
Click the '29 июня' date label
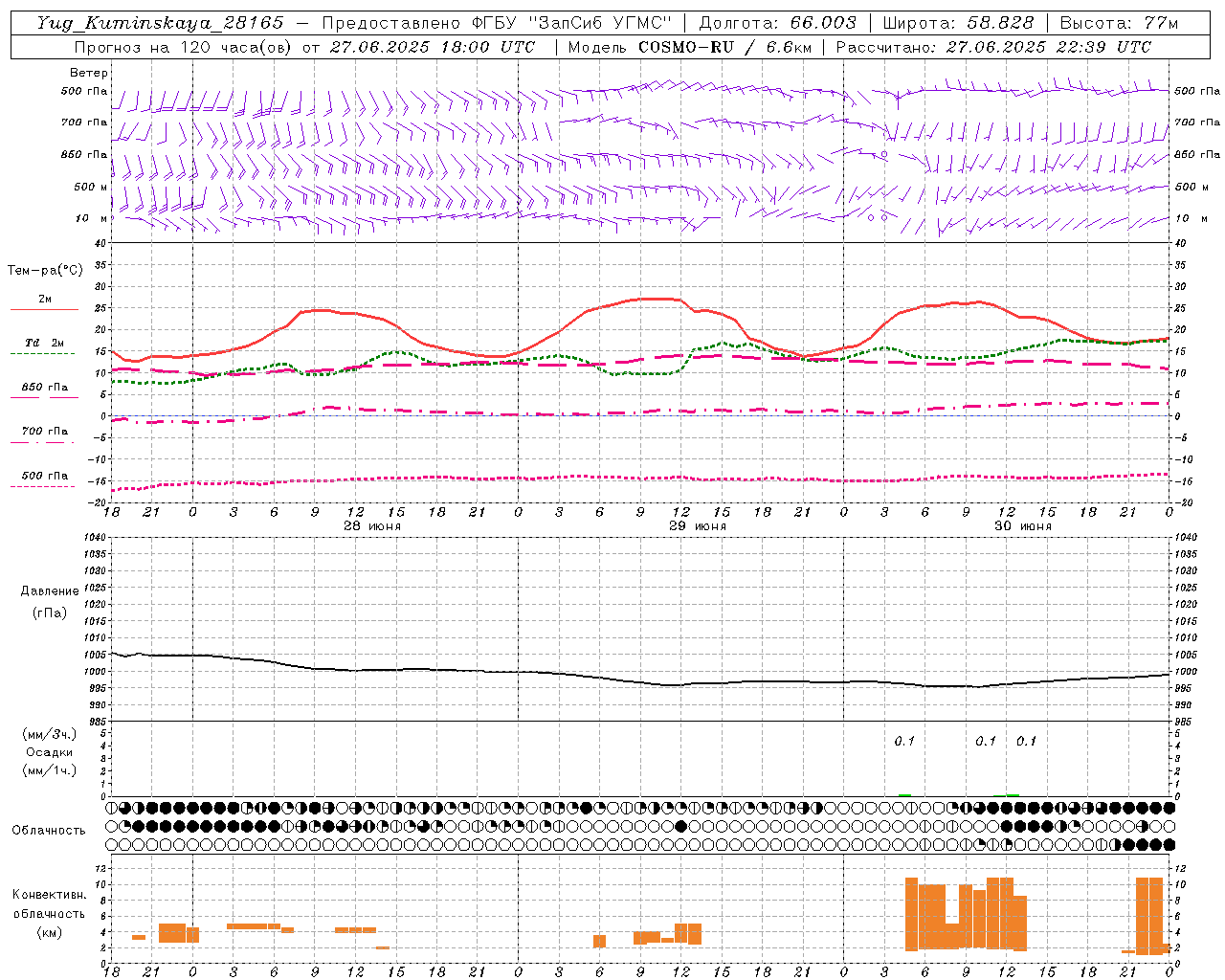point(697,526)
